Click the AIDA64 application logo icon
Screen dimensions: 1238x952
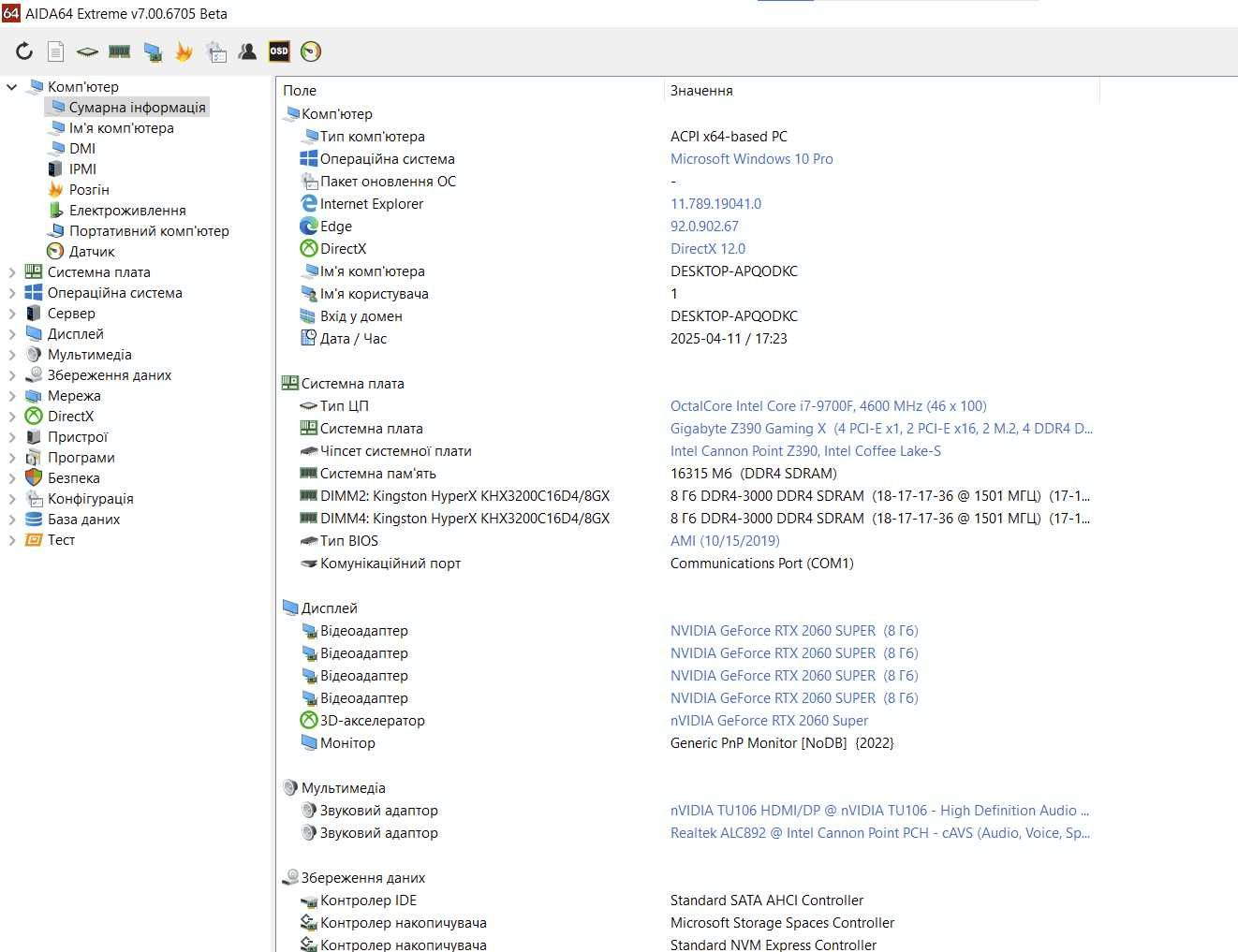[10, 12]
